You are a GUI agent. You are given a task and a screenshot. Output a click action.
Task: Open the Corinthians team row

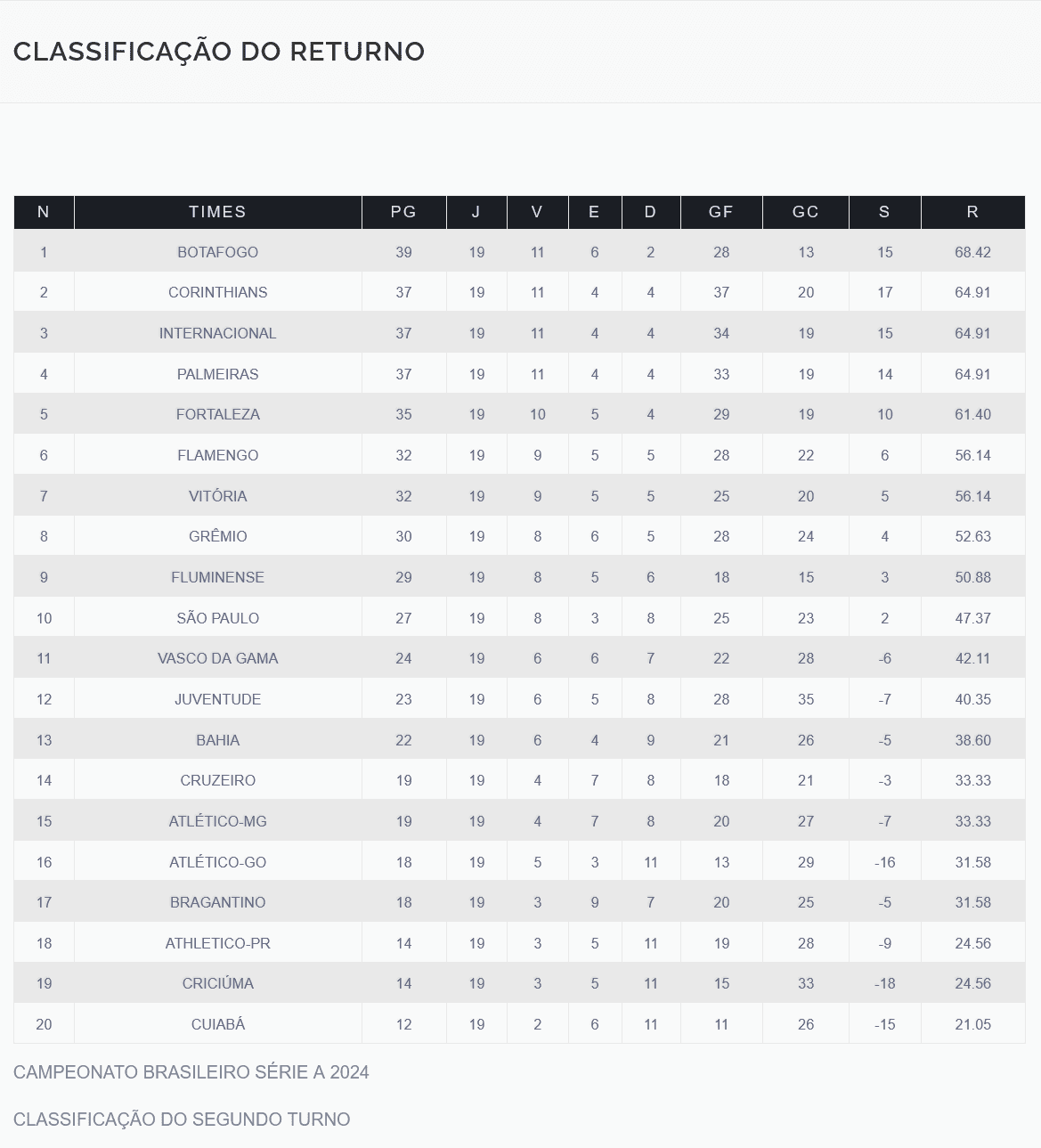pos(217,292)
